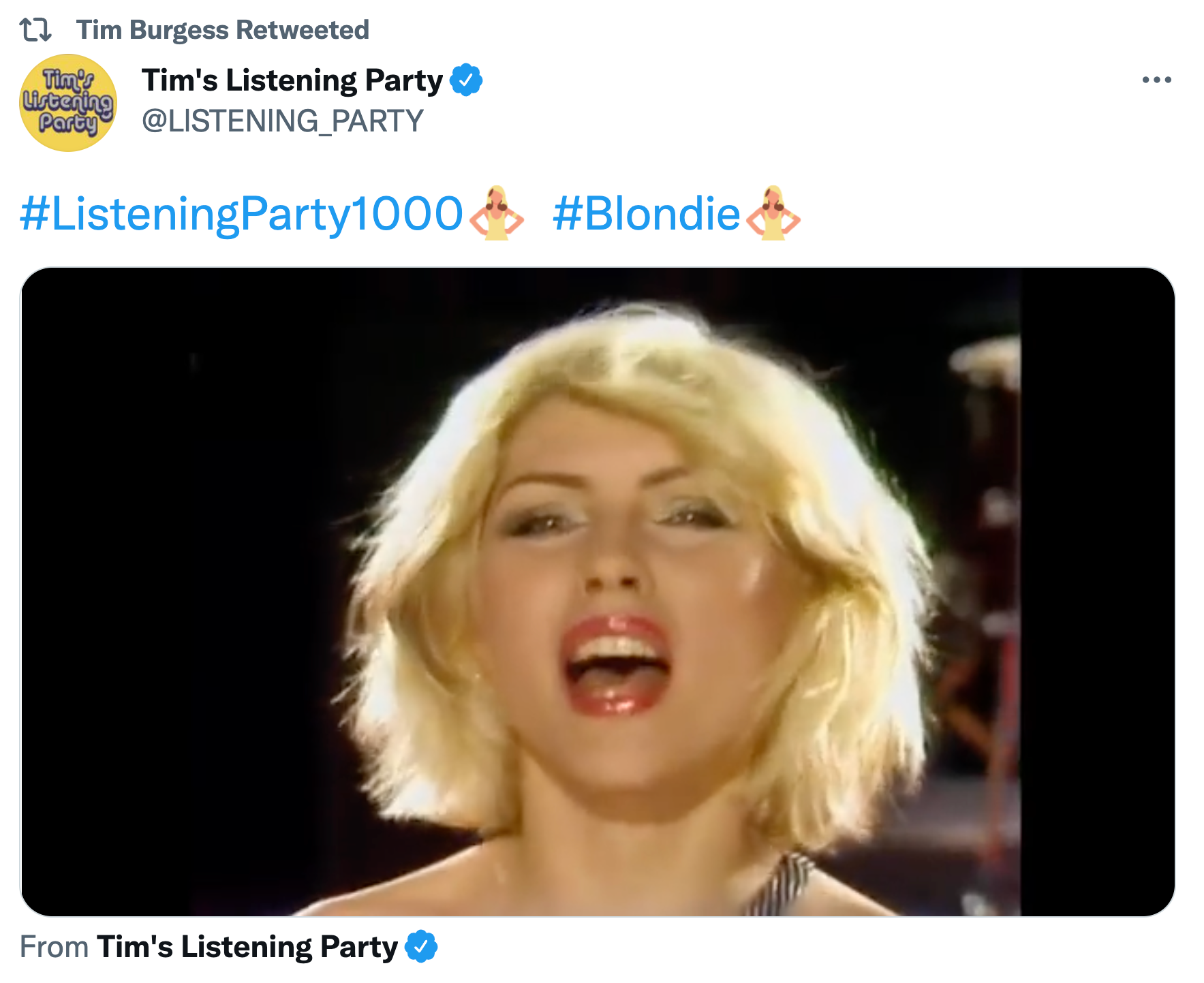This screenshot has height=983, width=1204.
Task: Click the emoji after #Blondie
Action: point(773,213)
